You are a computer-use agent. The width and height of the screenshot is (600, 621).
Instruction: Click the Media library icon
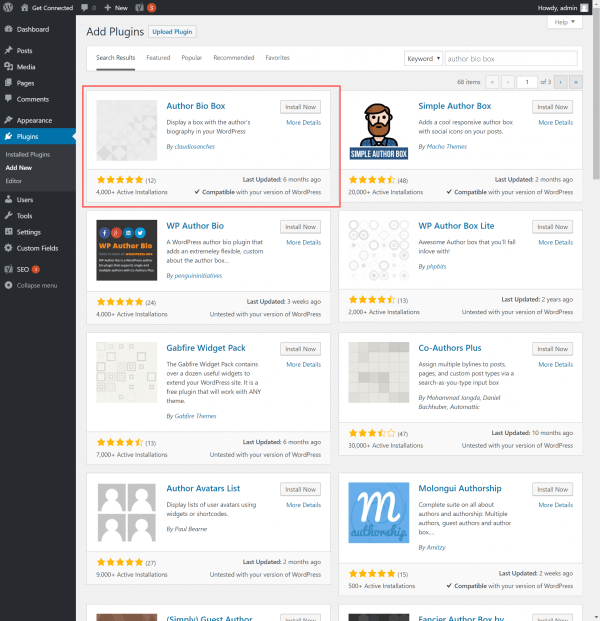[8, 67]
